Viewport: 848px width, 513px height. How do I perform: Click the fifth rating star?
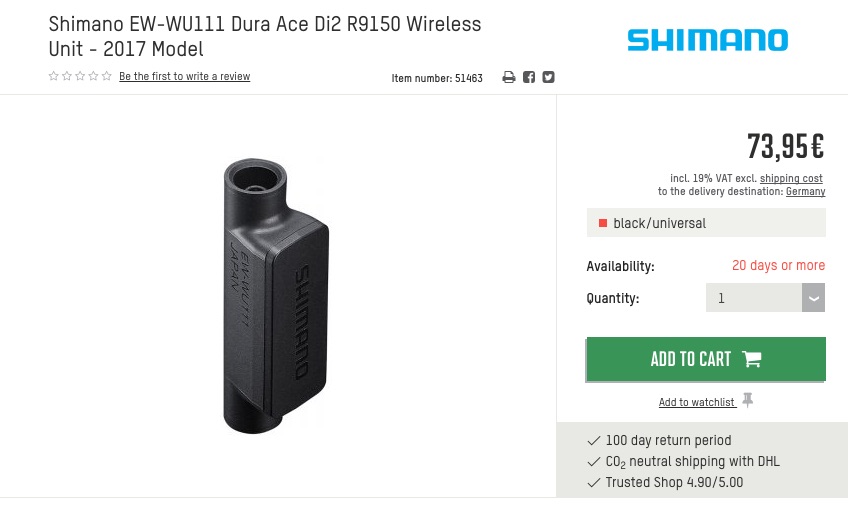tap(107, 76)
